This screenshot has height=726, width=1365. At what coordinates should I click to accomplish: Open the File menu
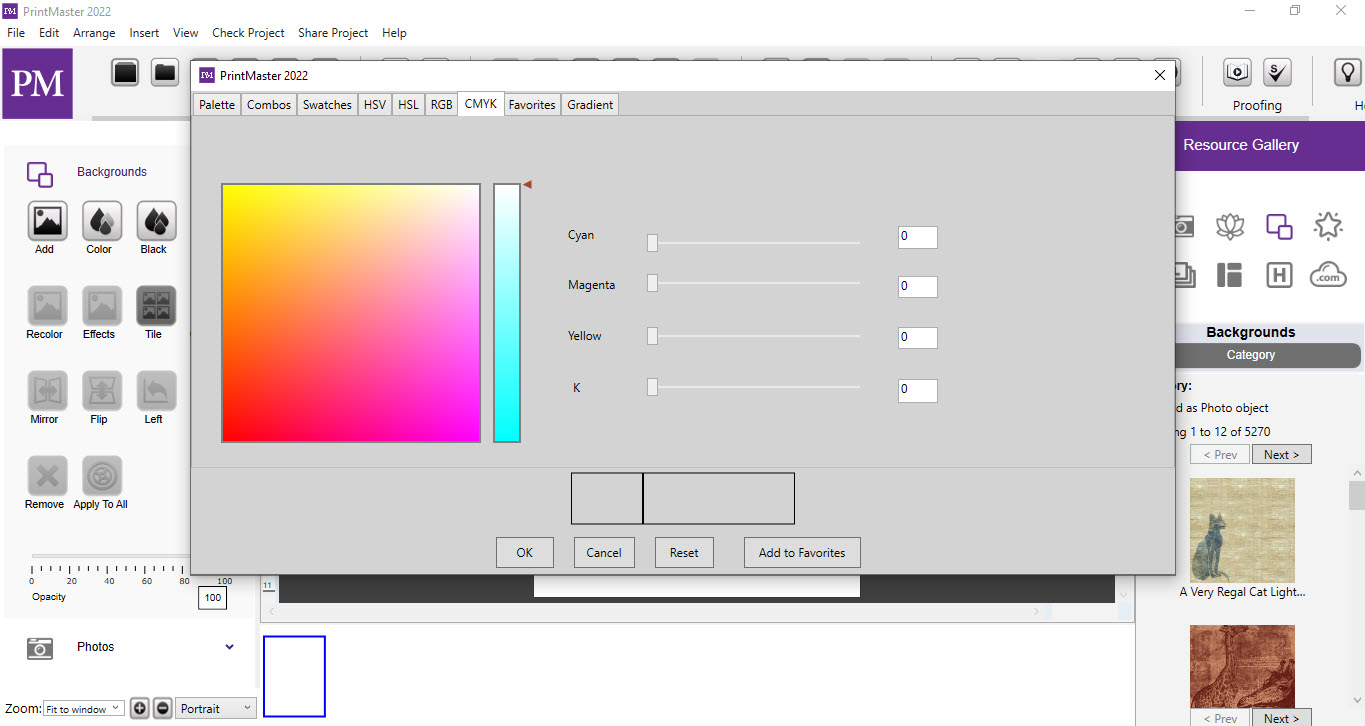16,33
